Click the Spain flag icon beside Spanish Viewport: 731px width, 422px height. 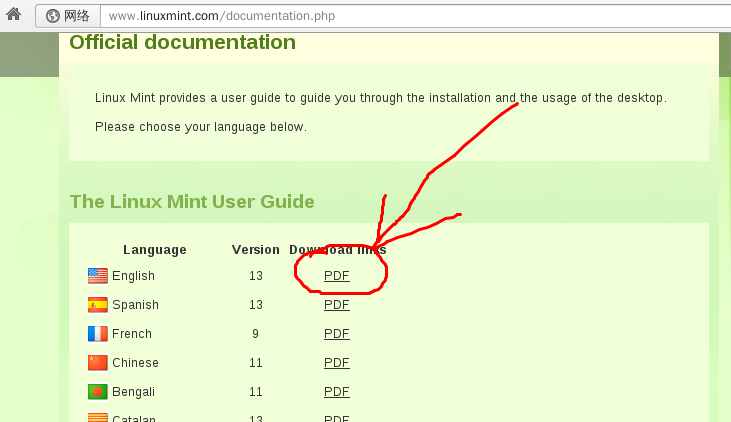[x=97, y=305]
